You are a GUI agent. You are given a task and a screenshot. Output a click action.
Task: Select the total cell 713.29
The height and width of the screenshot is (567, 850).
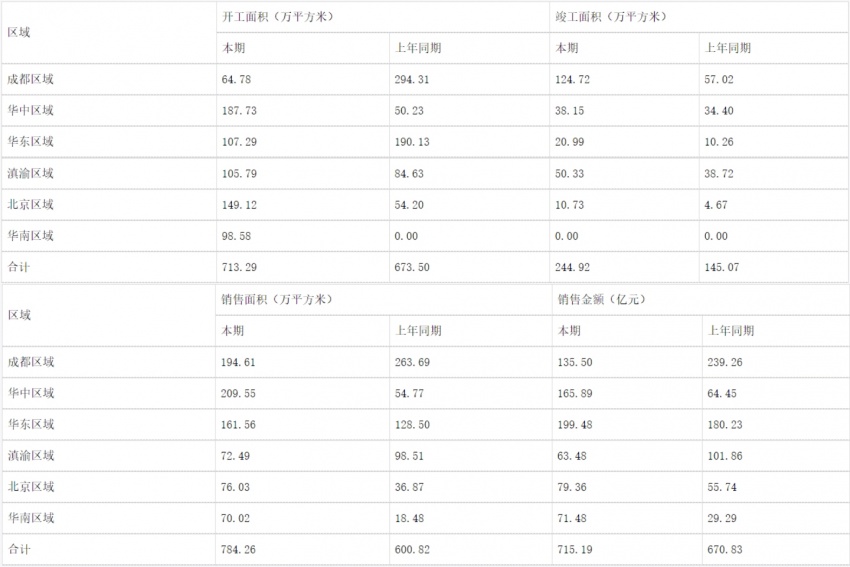(239, 267)
